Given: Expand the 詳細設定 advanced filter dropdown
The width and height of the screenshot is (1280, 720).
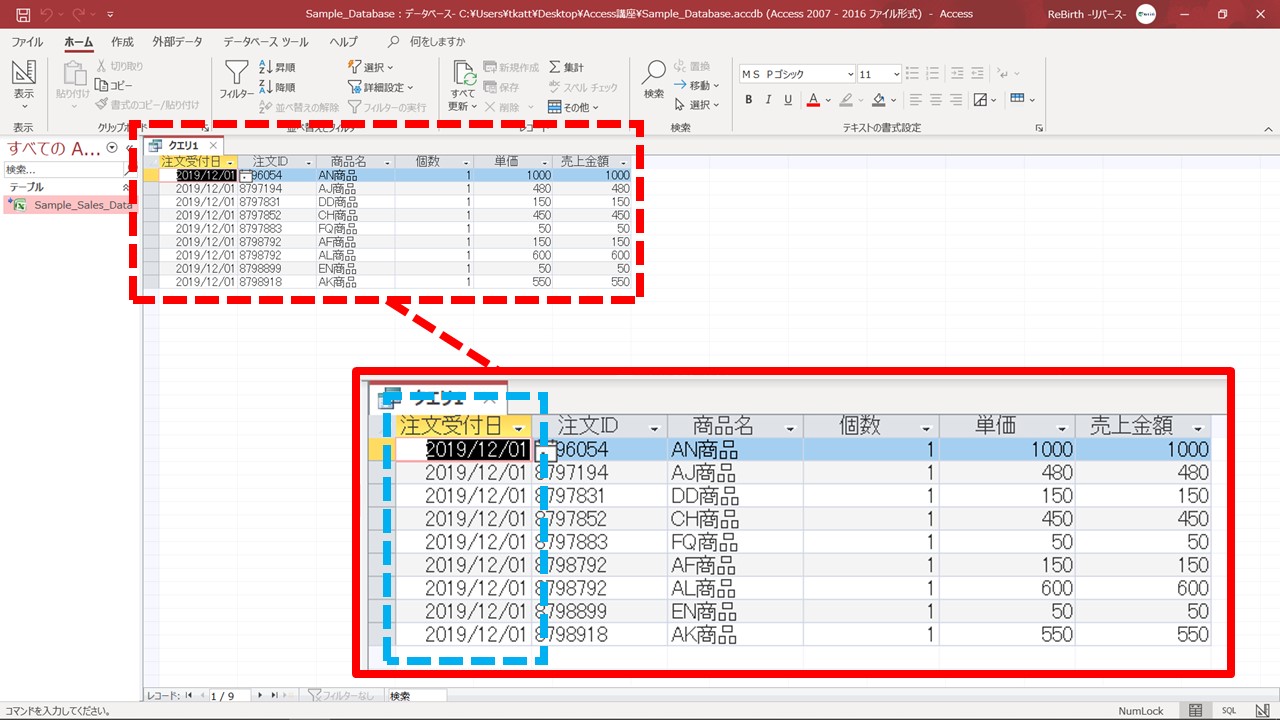Looking at the screenshot, I should point(381,87).
